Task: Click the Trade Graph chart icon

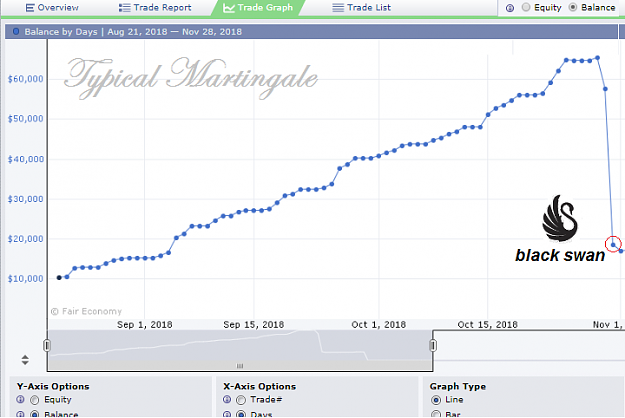Action: pos(228,8)
